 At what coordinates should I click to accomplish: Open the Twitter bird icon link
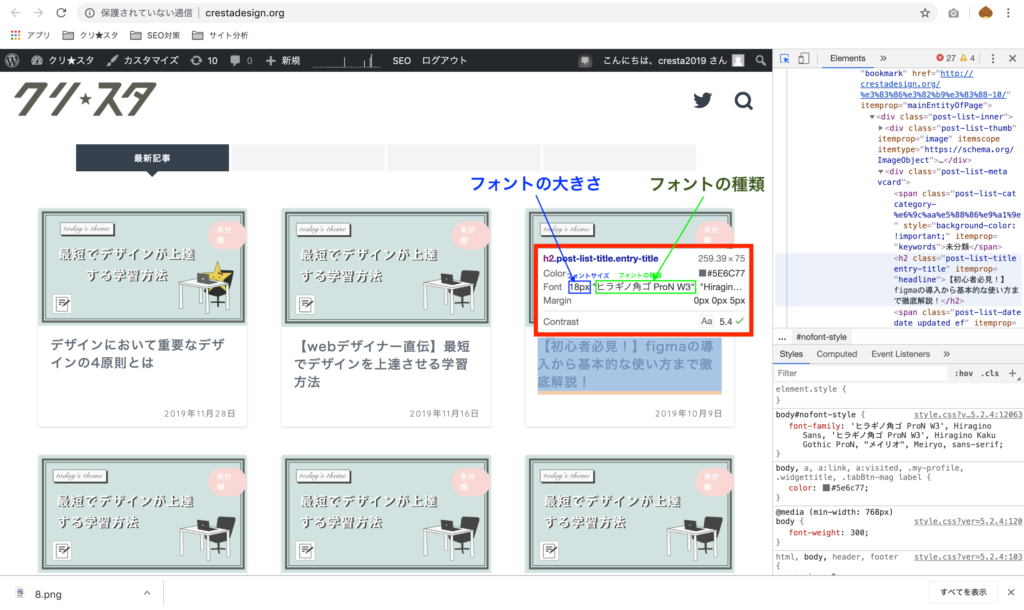(x=703, y=101)
